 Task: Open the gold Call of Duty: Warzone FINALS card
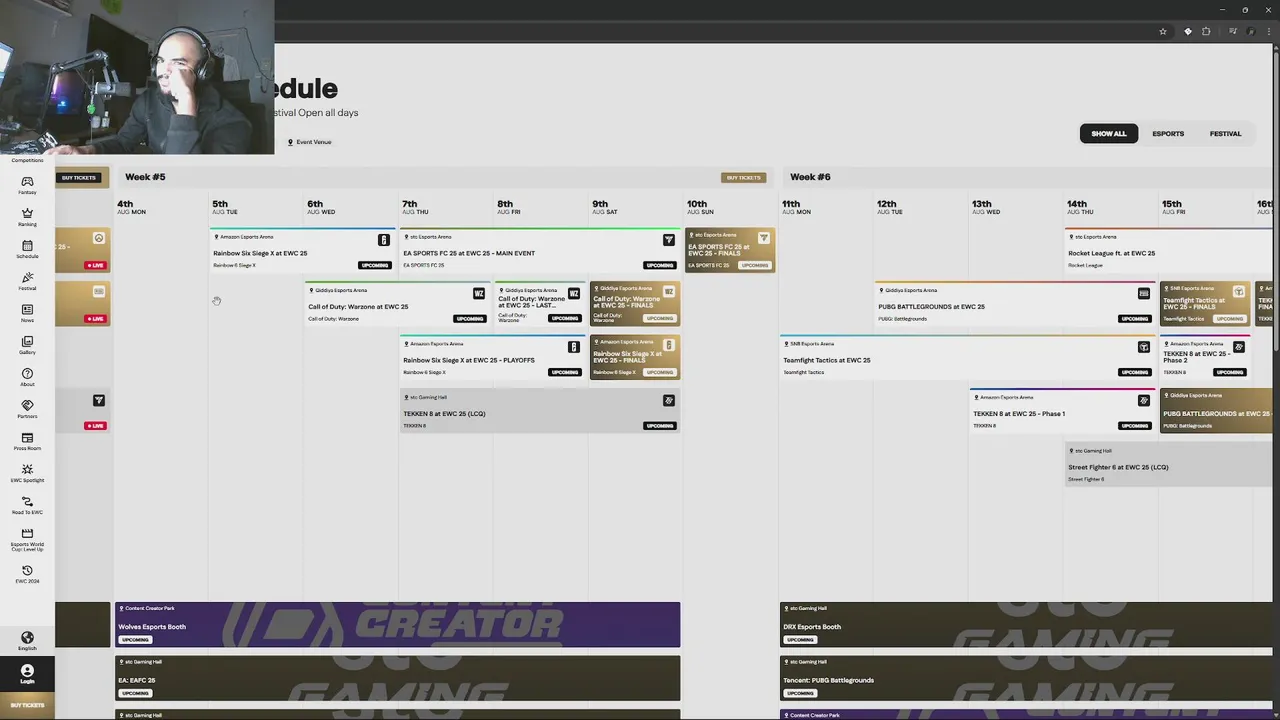point(635,304)
